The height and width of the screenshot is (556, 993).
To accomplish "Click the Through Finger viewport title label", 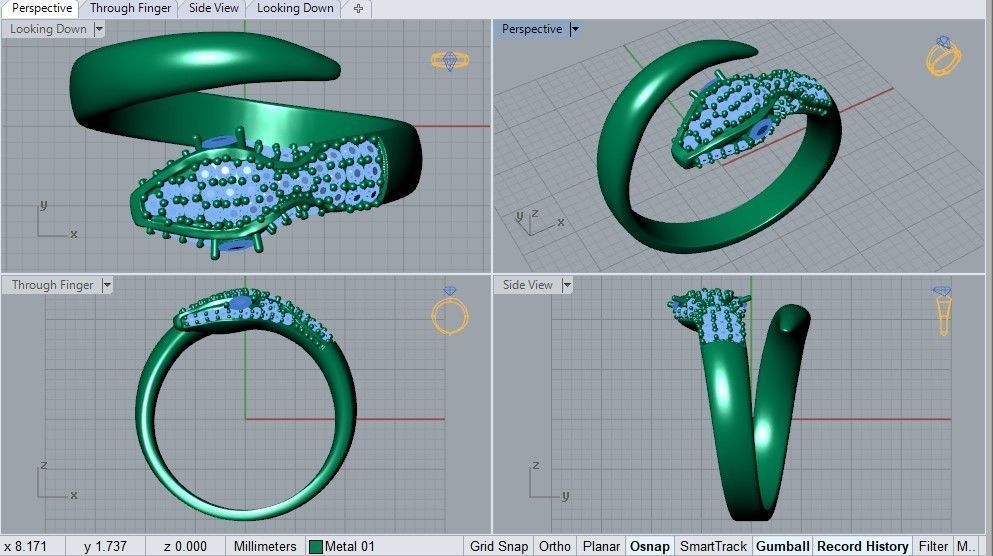I will coord(53,285).
